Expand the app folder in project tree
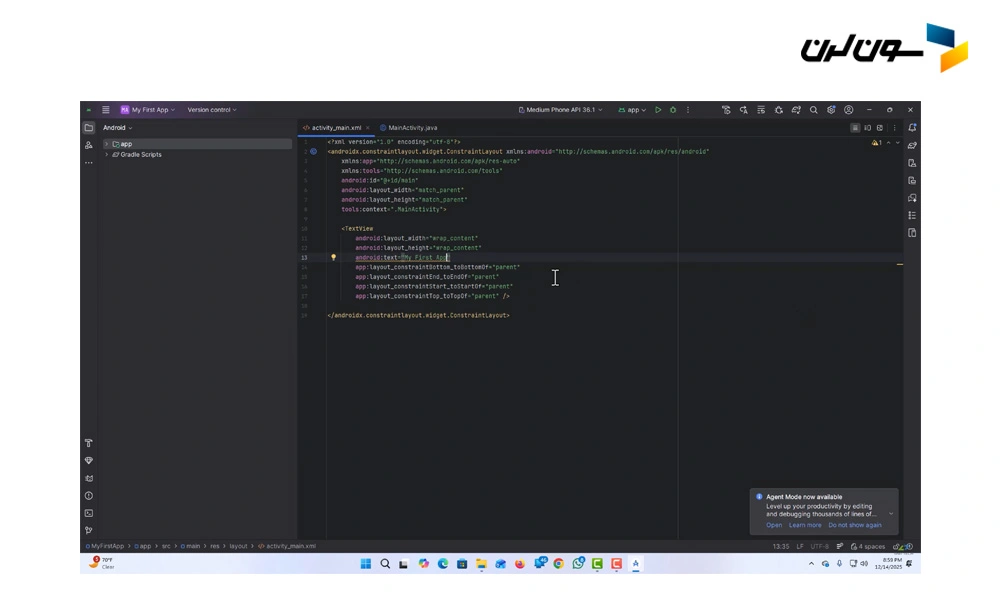Screen dimensions: 1000x600 [x=107, y=144]
